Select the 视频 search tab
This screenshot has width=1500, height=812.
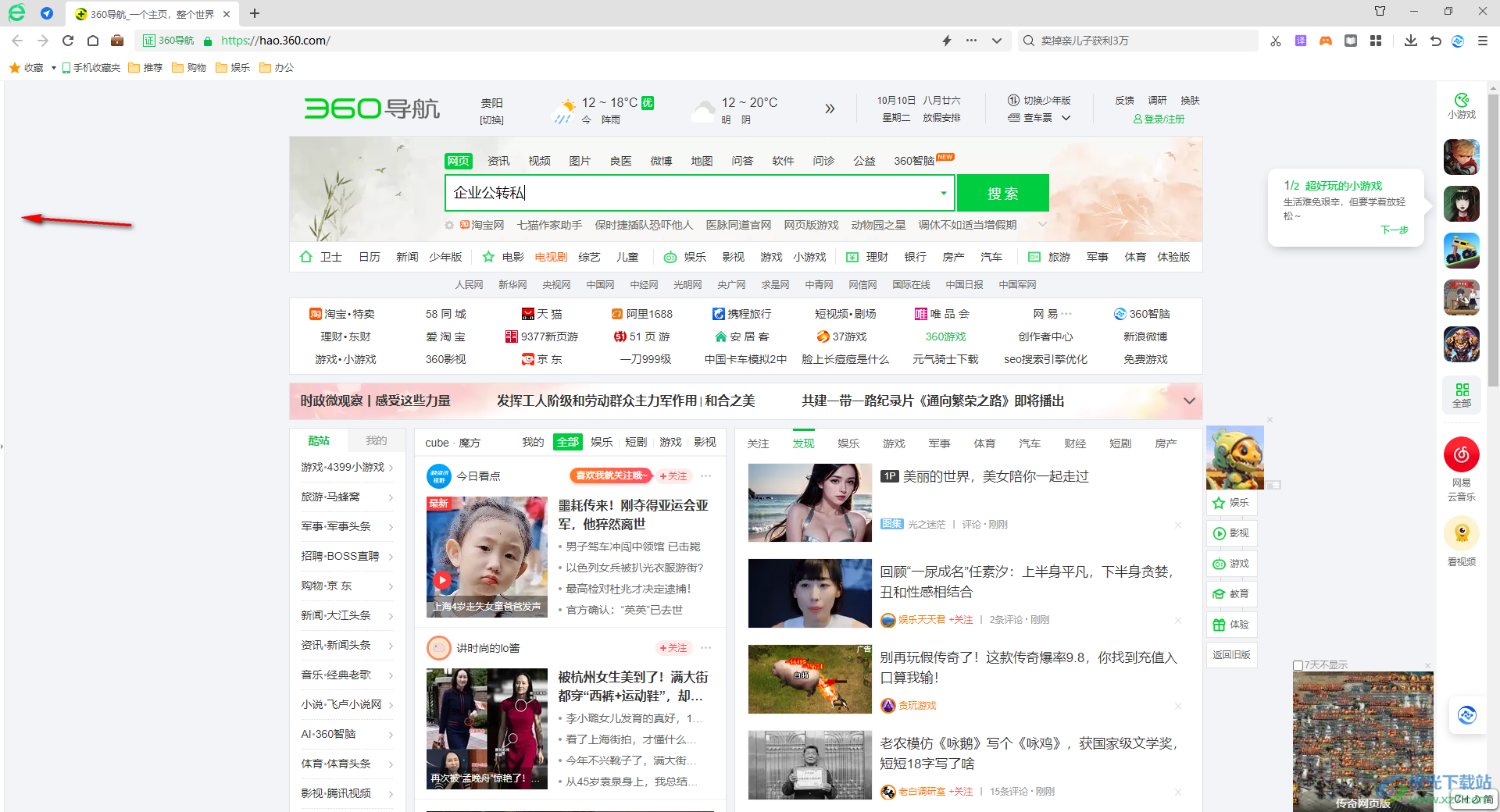point(539,161)
